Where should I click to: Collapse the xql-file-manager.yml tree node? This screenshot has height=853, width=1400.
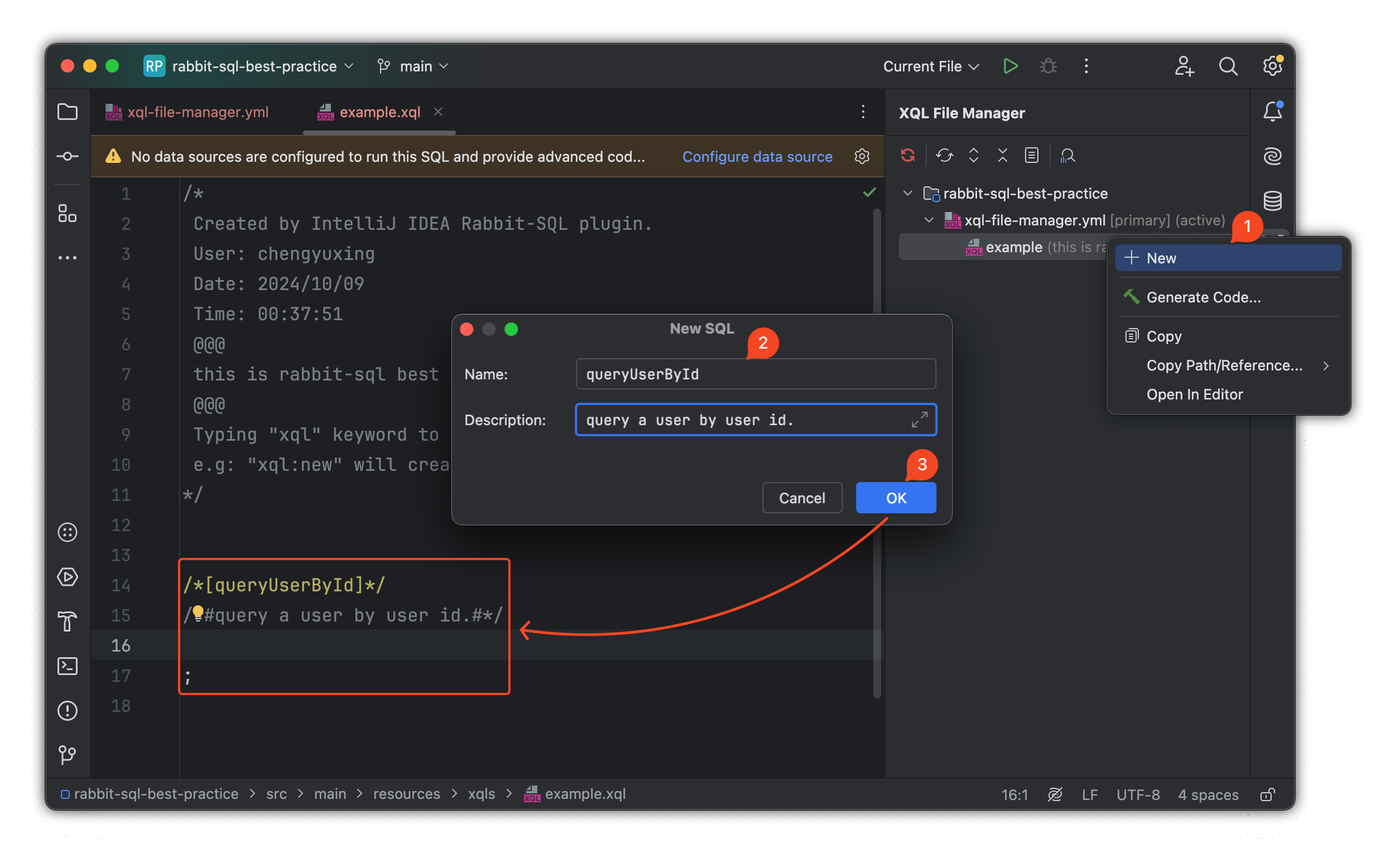tap(929, 220)
